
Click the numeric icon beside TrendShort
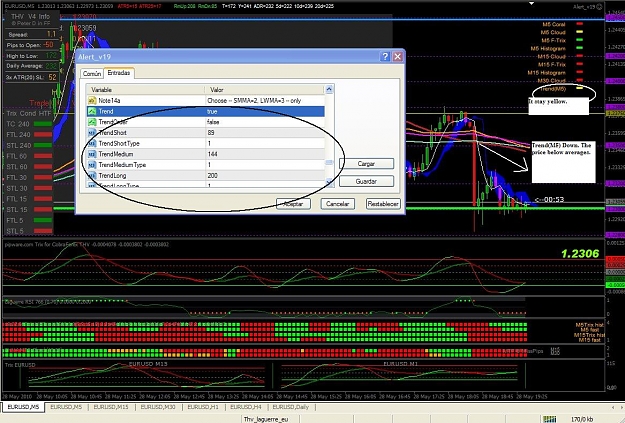[92, 133]
